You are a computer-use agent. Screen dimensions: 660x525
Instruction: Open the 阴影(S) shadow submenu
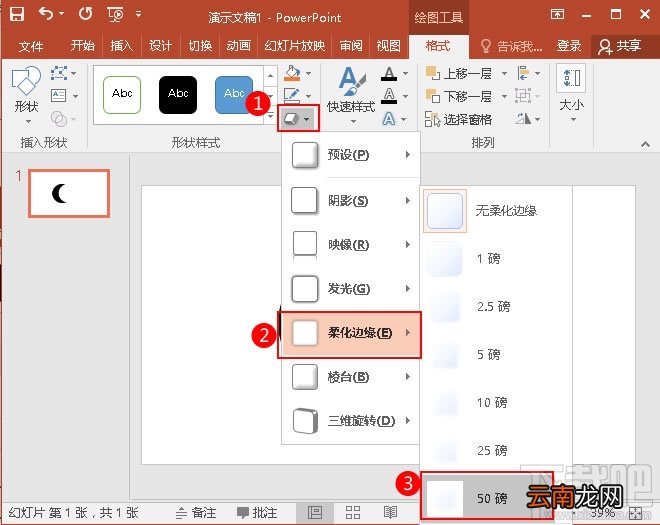tap(351, 200)
